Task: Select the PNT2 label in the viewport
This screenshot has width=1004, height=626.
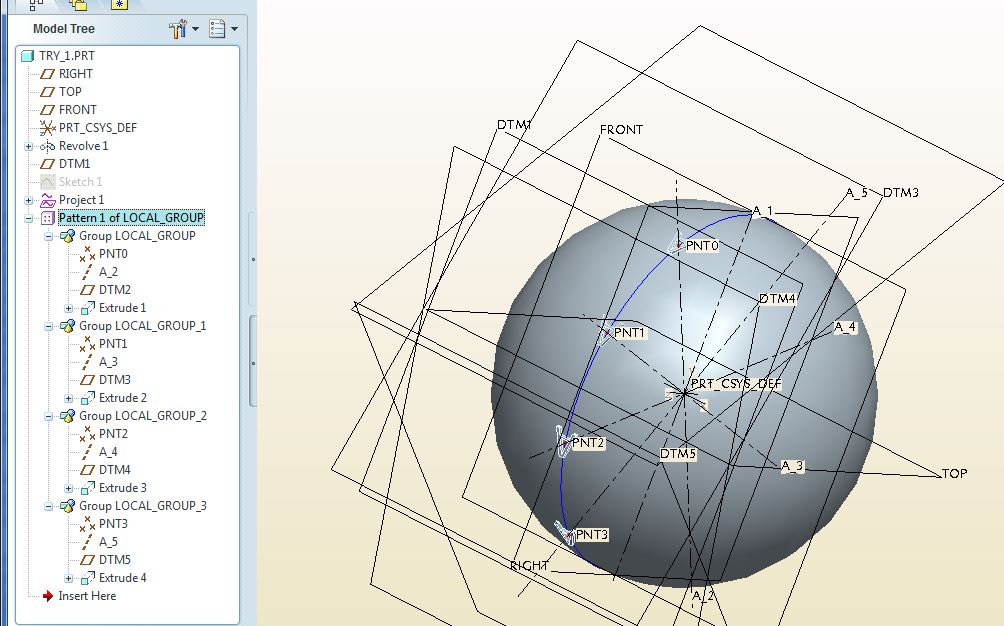Action: click(588, 443)
